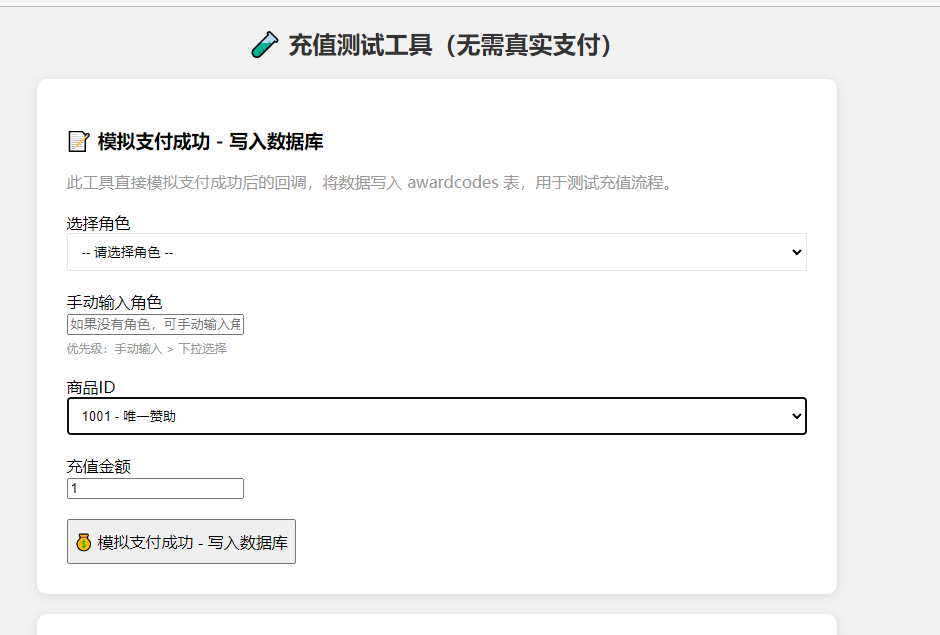Open the 选择角色 dropdown list
This screenshot has width=940, height=635.
436,252
